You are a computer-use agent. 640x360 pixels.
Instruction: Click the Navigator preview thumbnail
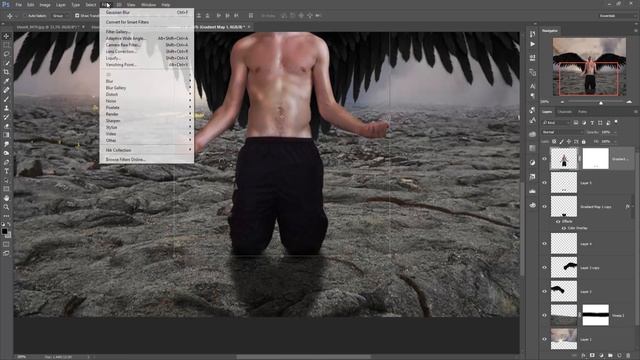pyautogui.click(x=589, y=67)
